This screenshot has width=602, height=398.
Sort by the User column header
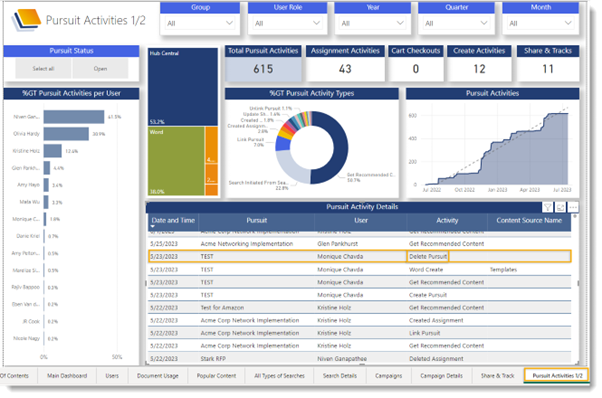[361, 221]
